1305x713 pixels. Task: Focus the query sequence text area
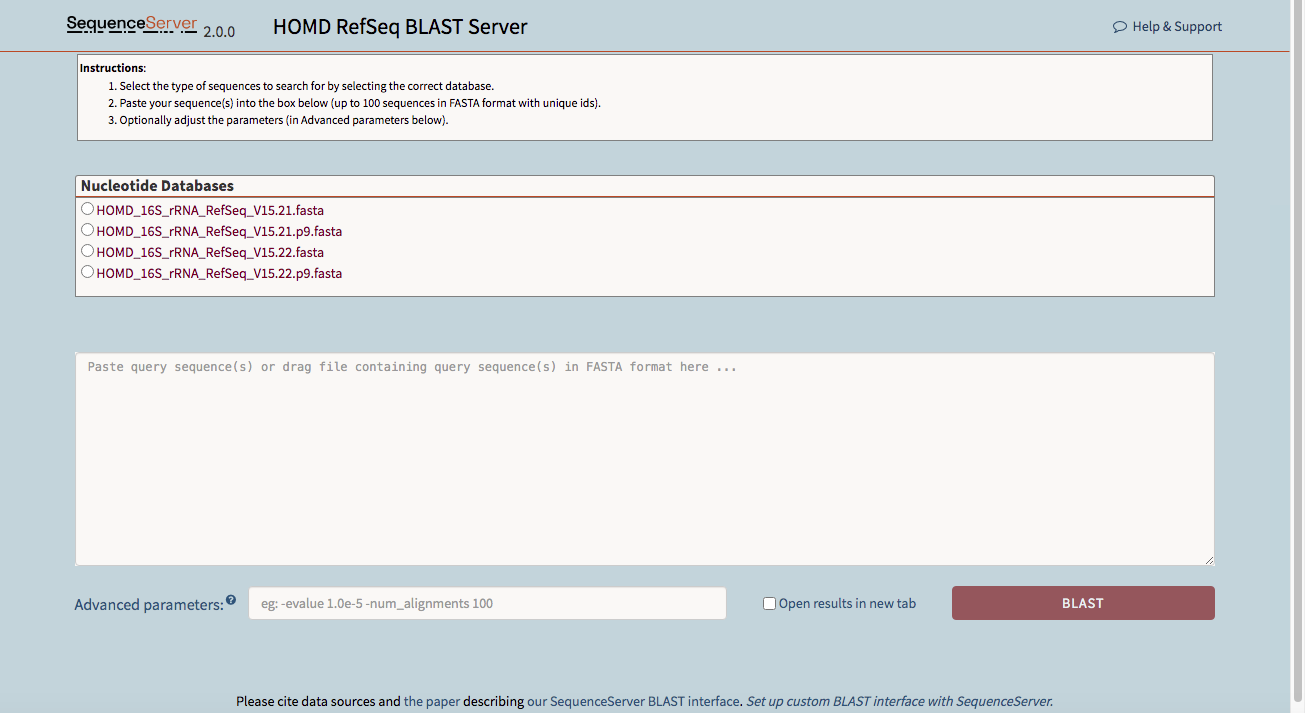click(x=644, y=458)
